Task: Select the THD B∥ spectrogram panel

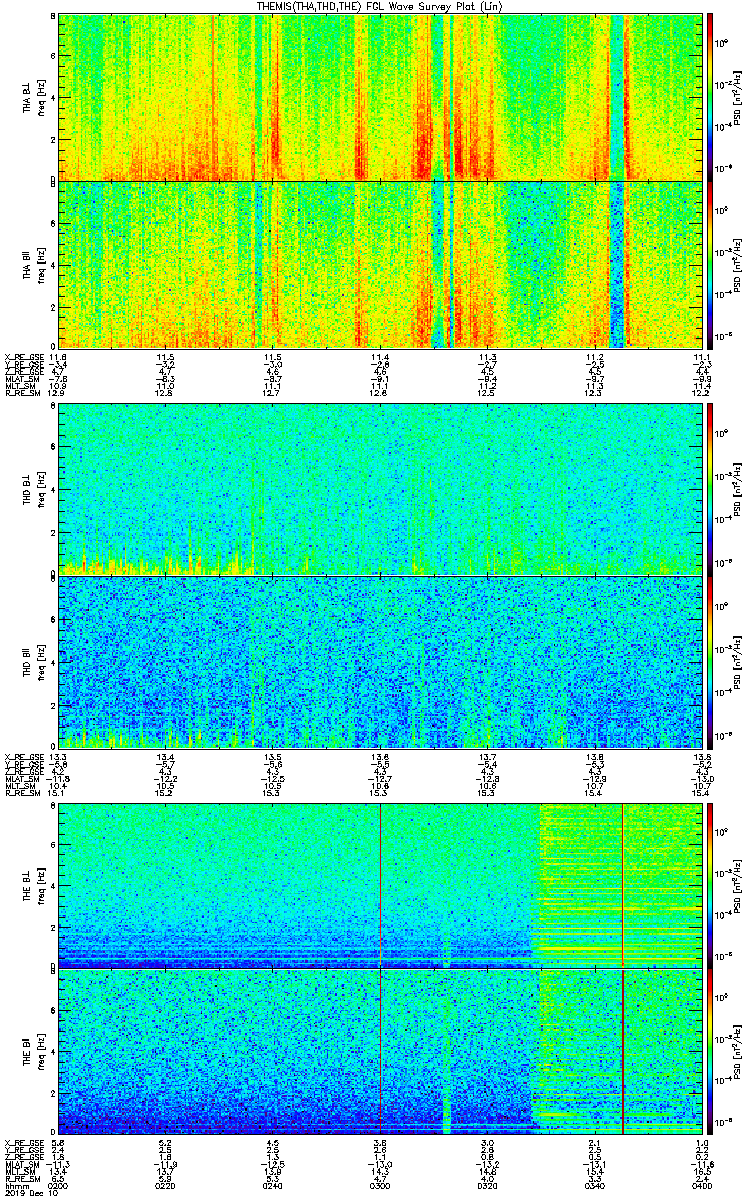Action: click(x=380, y=660)
